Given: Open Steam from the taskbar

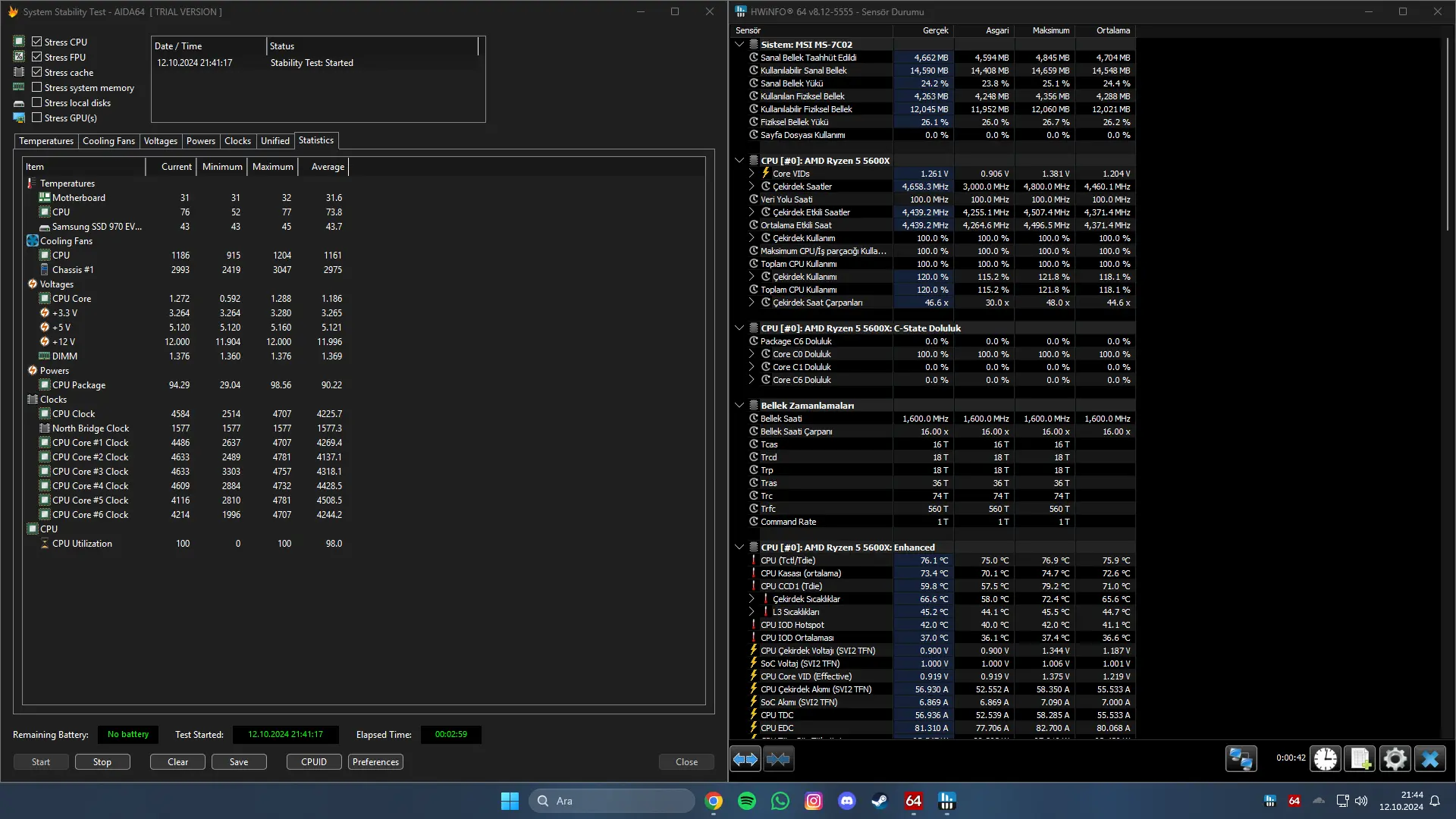Looking at the screenshot, I should (880, 801).
